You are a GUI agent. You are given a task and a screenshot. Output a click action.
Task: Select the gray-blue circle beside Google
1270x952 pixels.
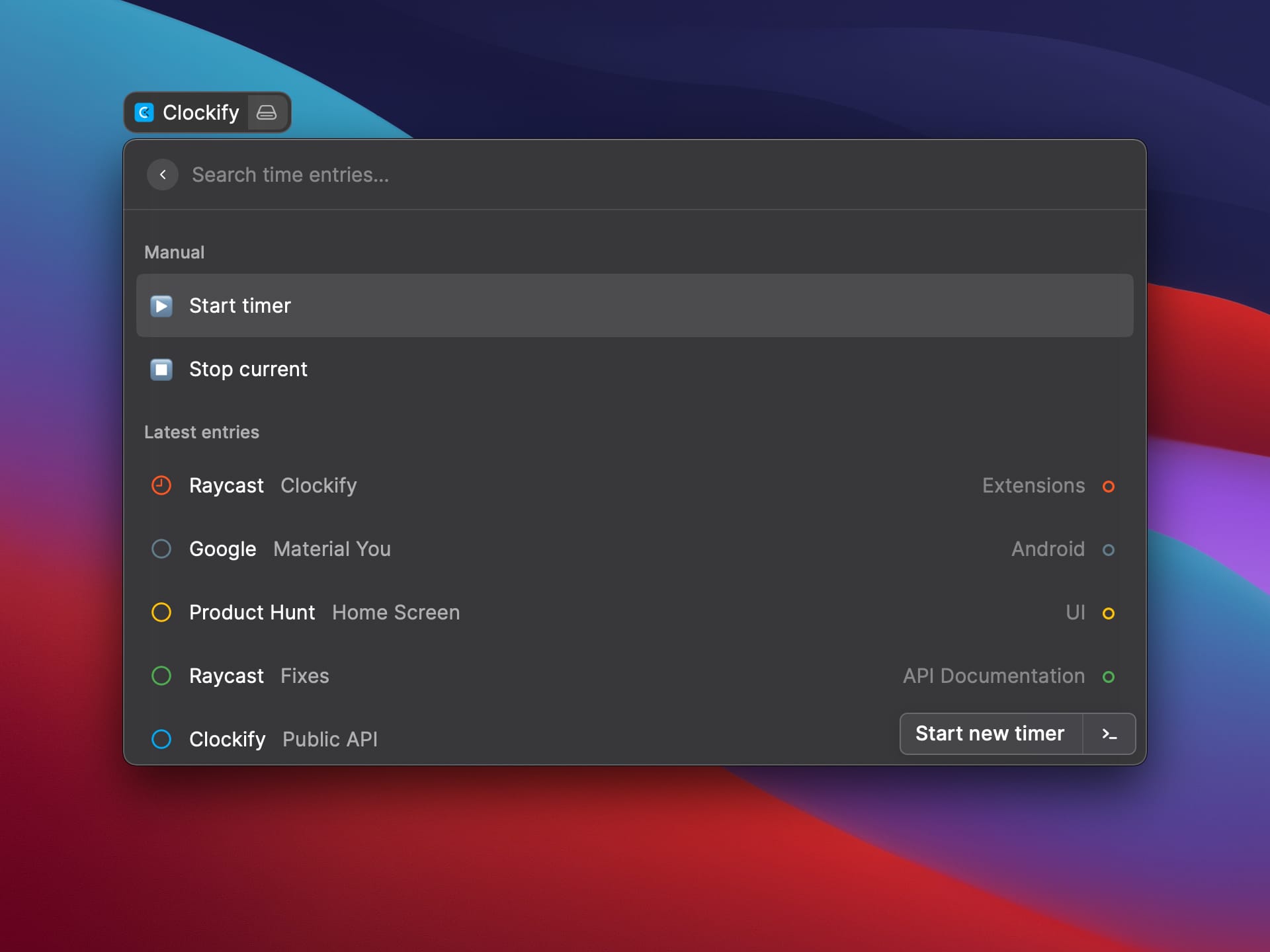click(x=161, y=549)
